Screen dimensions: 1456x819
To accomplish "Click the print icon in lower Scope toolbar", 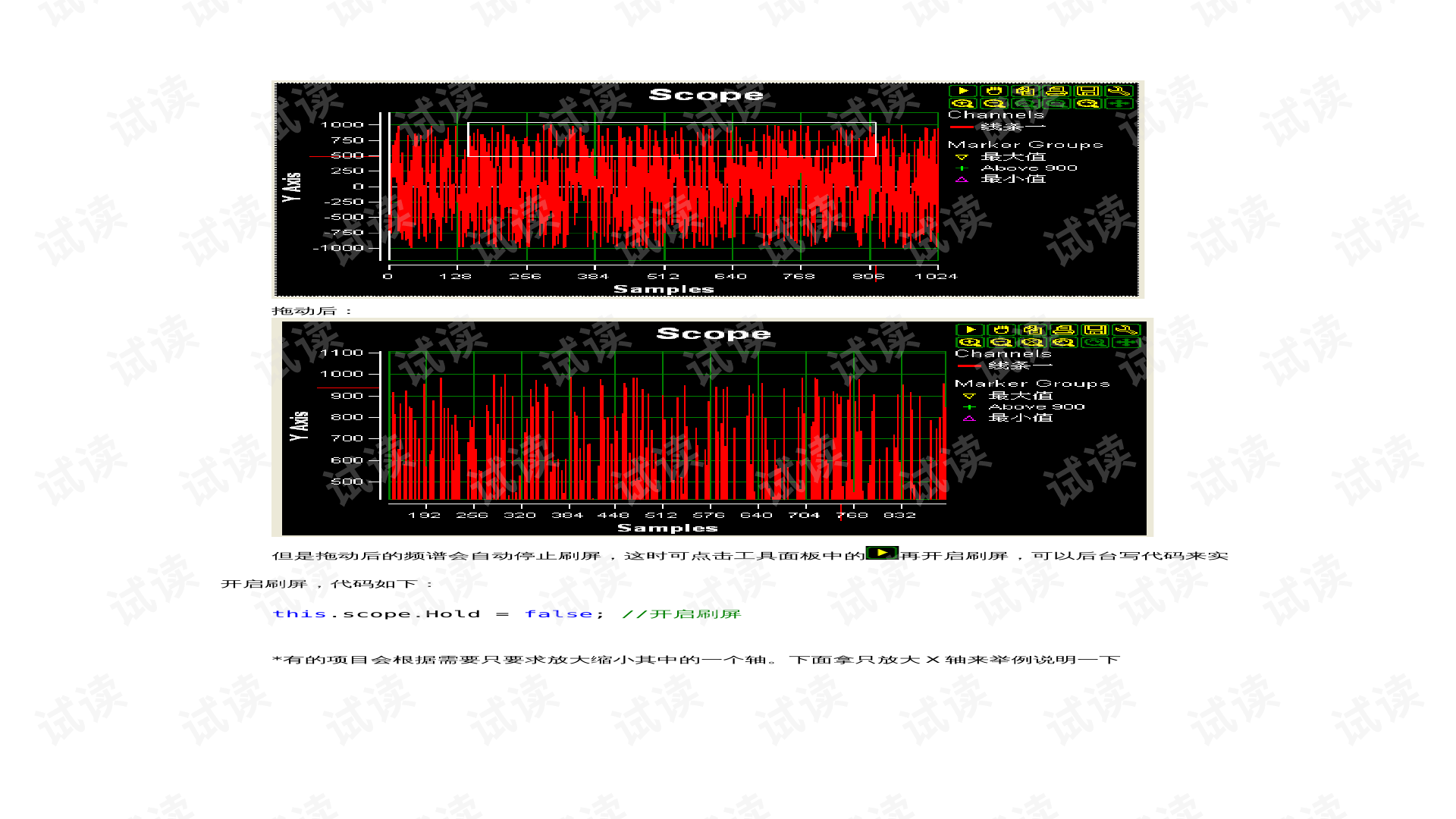I will click(x=1064, y=330).
